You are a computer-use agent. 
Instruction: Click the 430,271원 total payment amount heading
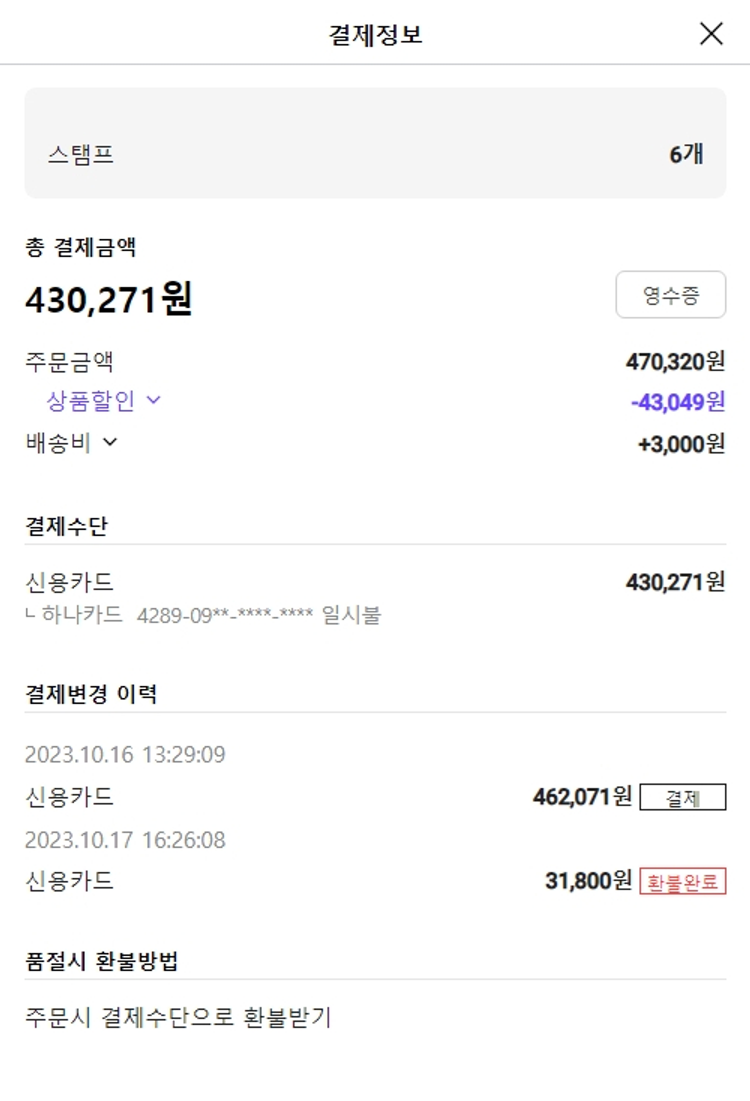[108, 299]
